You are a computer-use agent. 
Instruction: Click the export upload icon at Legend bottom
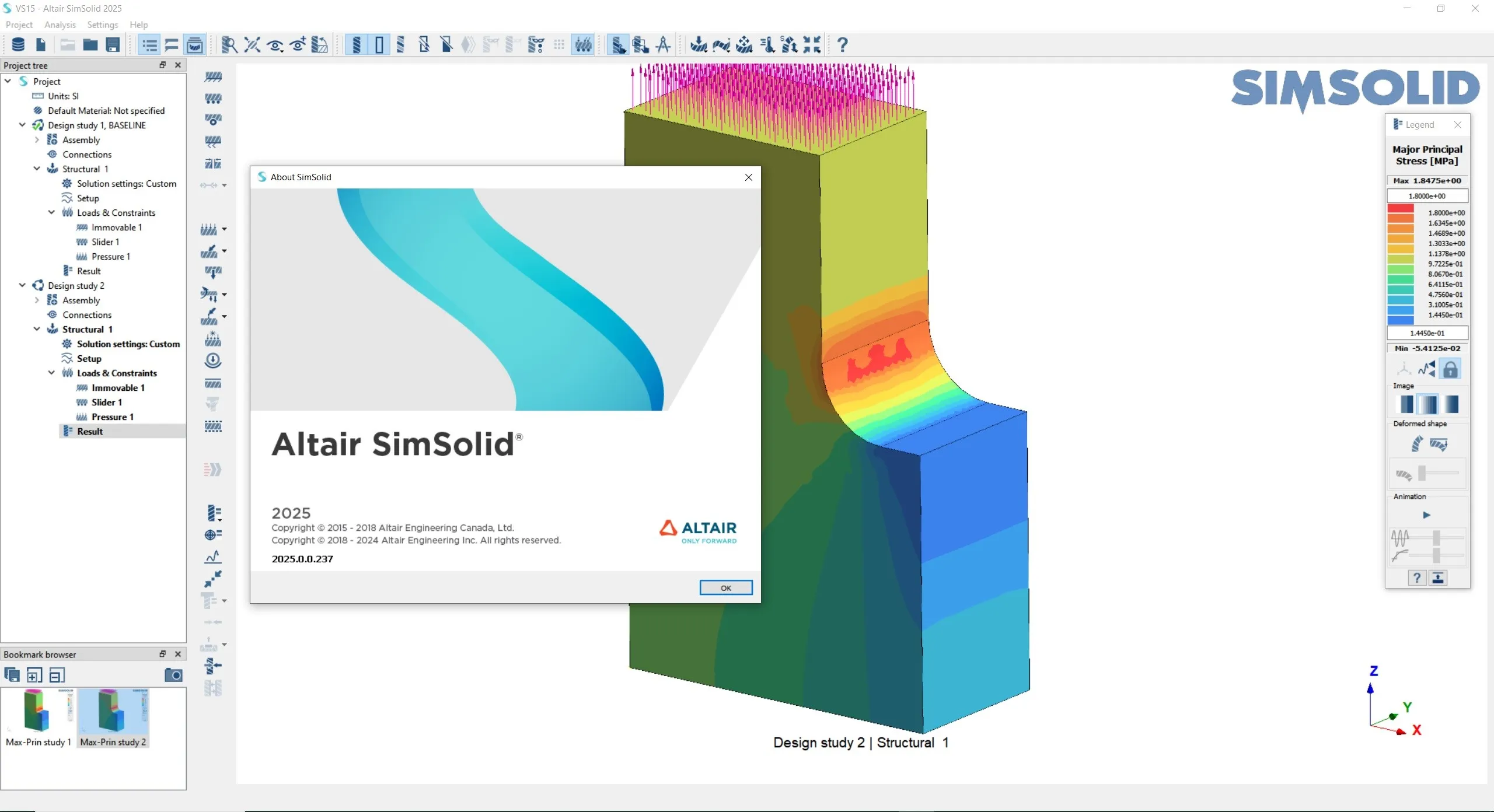[x=1438, y=577]
